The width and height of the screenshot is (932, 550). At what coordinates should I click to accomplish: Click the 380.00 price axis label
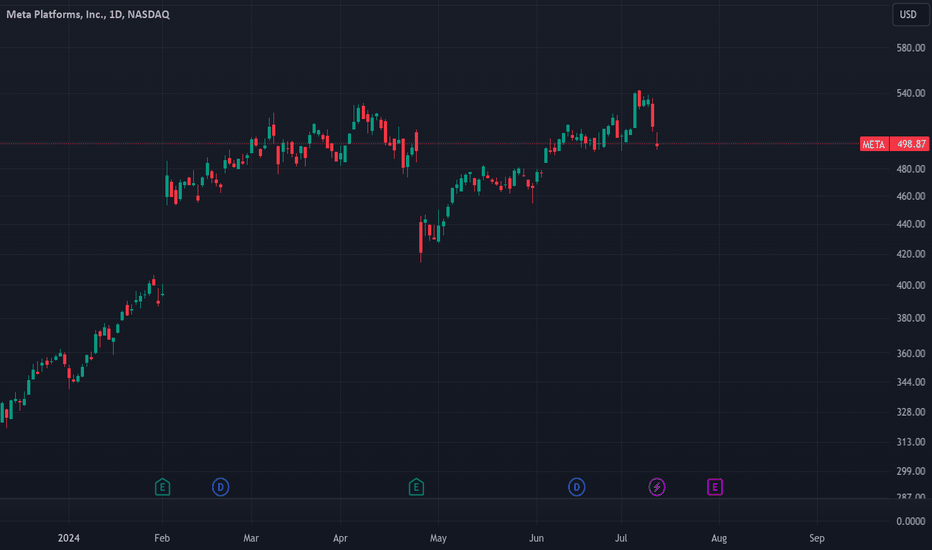[911, 318]
